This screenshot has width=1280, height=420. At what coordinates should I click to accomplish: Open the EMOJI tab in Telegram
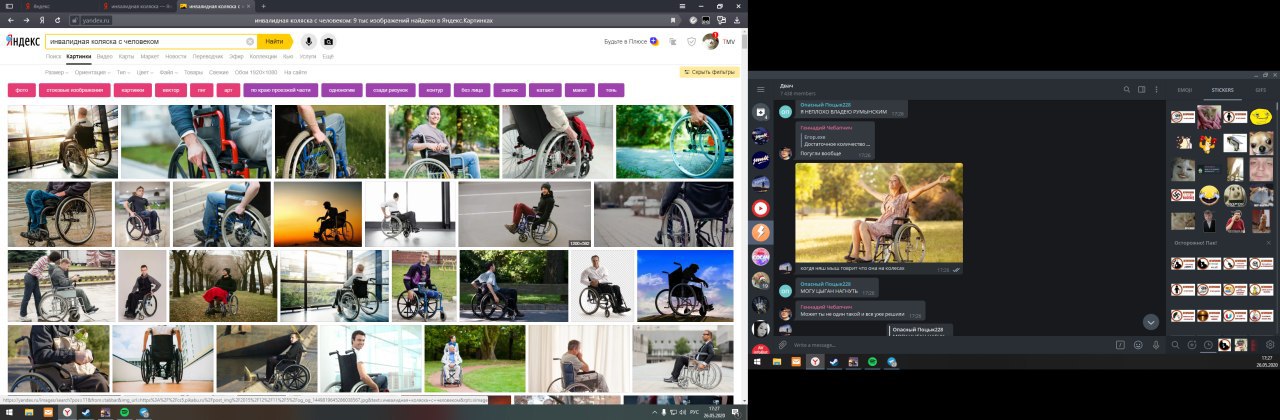[1185, 89]
